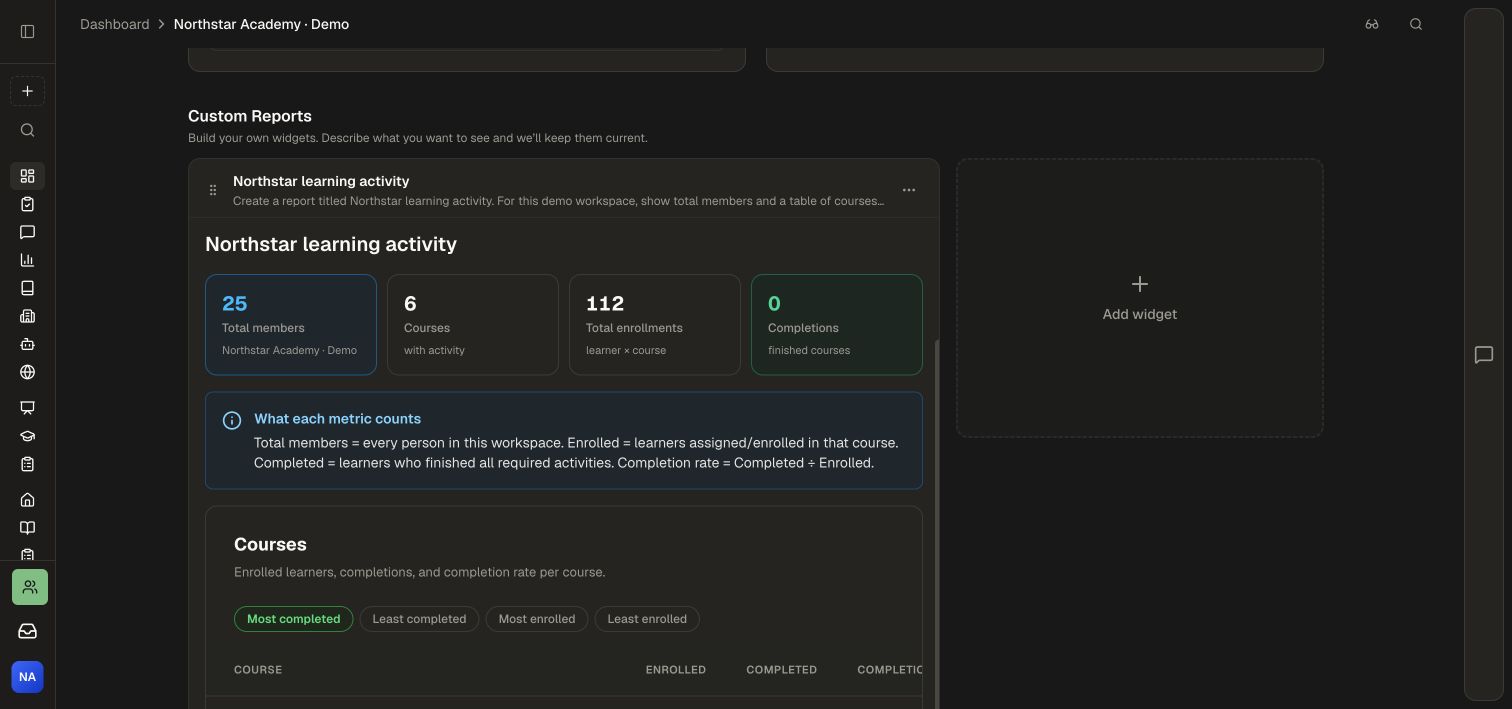
Task: Select the Least enrolled filter
Action: pos(647,619)
